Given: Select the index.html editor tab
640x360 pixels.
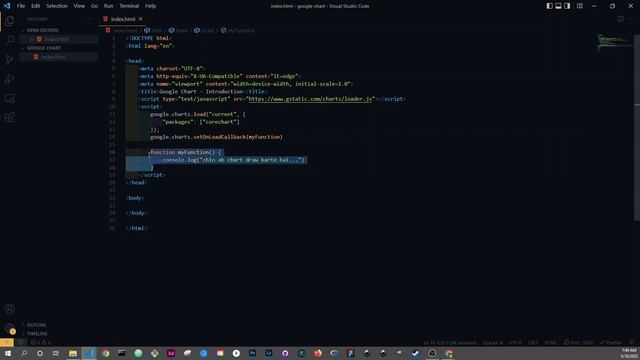Looking at the screenshot, I should [122, 19].
